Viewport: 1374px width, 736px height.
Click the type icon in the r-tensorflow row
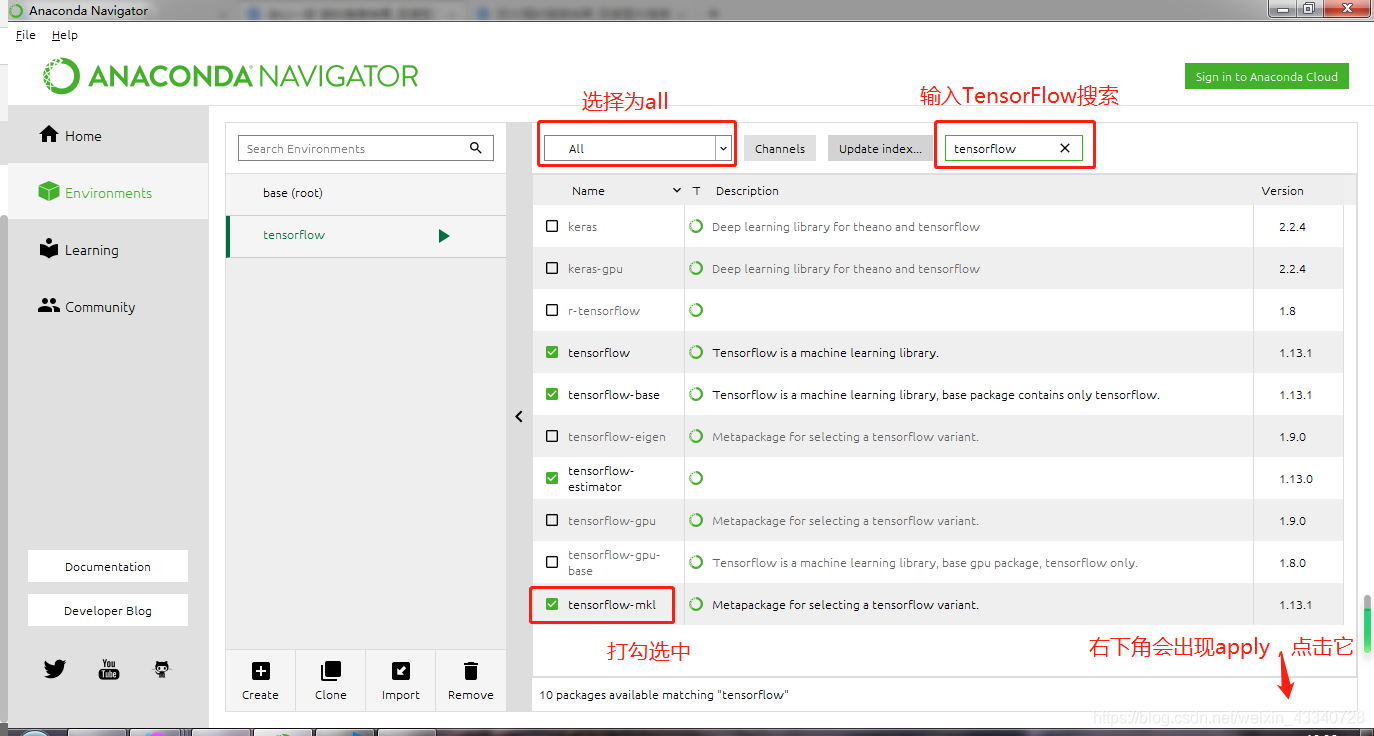tap(696, 310)
